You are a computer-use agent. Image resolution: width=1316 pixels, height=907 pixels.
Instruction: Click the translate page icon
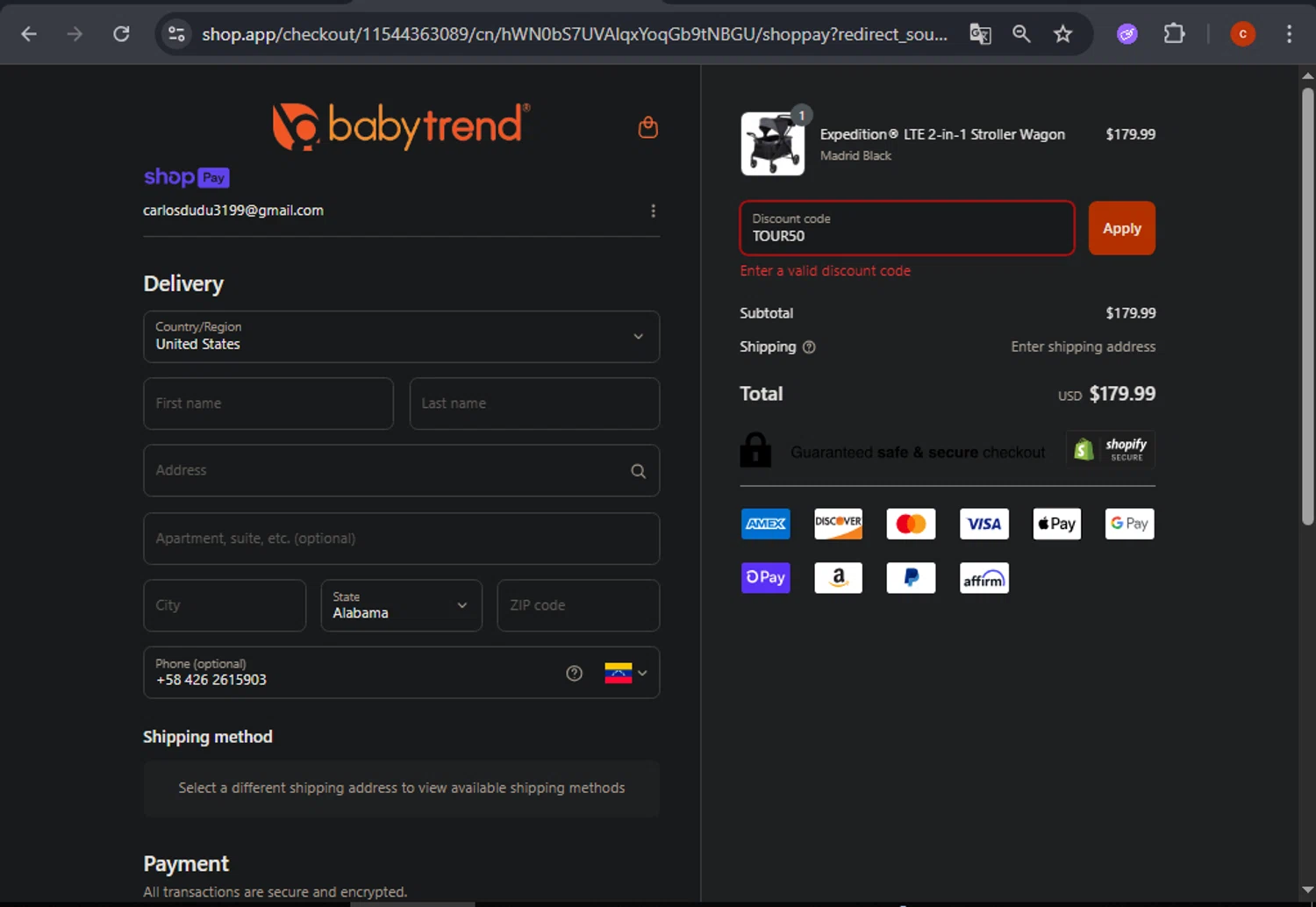coord(980,34)
